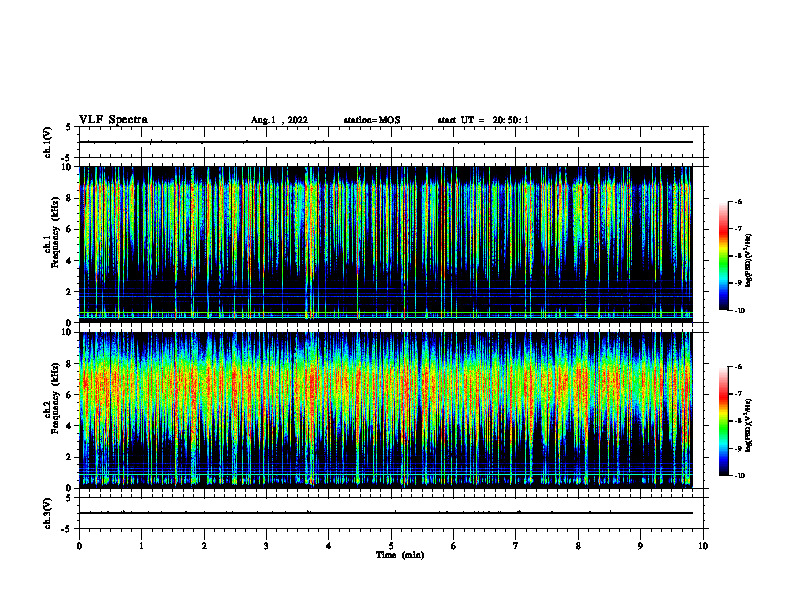Click the "-10" label on ch.1 color bar
The width and height of the screenshot is (792, 612).
(x=740, y=311)
